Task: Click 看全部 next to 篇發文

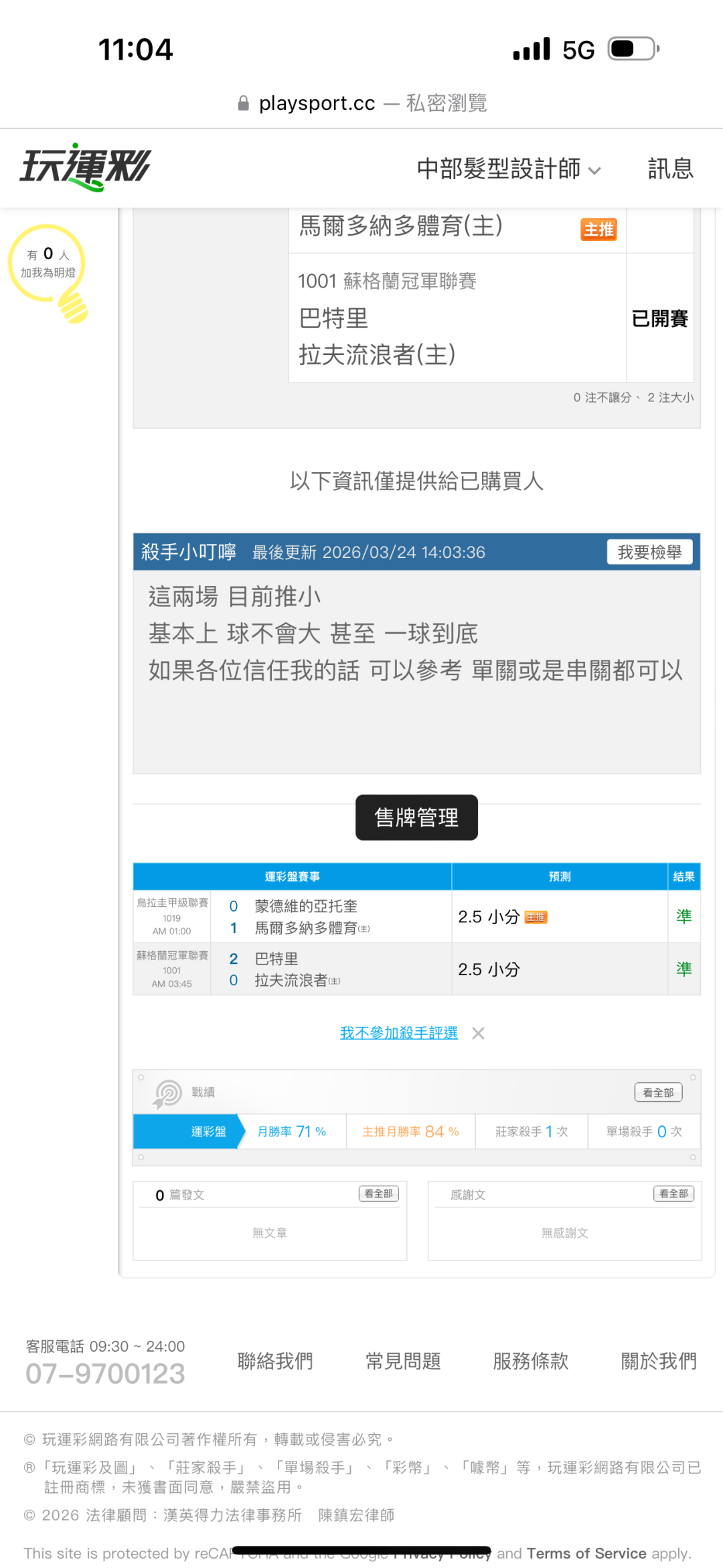Action: point(379,1194)
